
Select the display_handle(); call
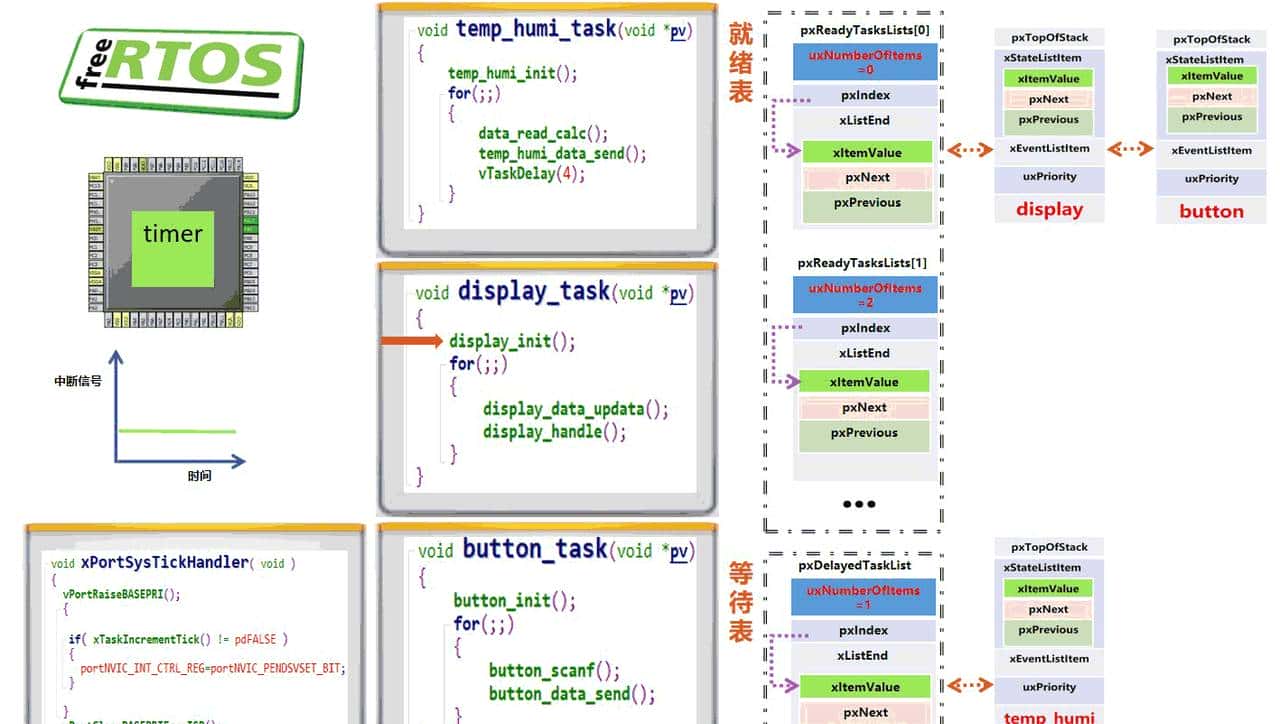tap(555, 432)
